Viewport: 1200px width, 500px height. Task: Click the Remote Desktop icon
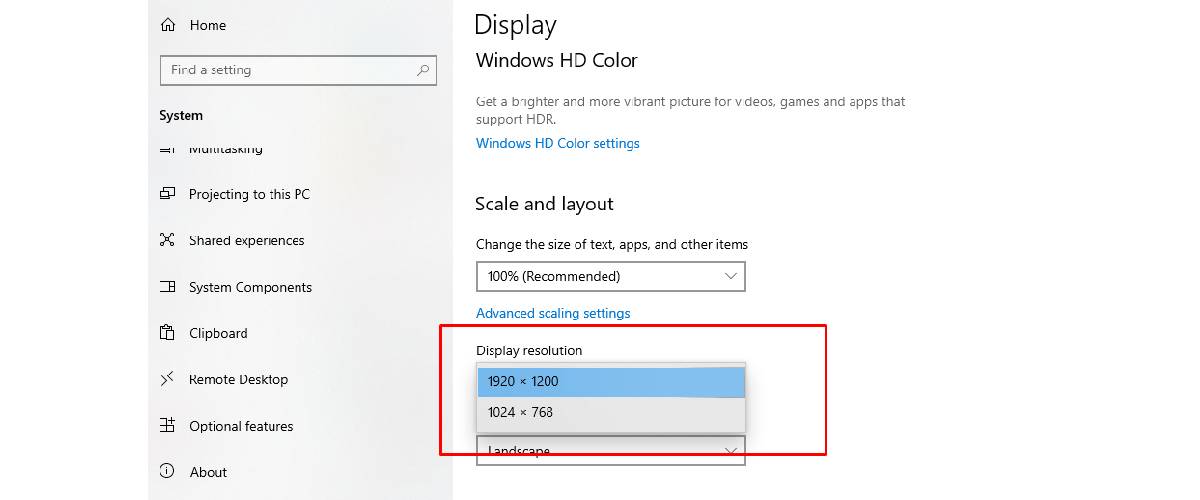(168, 379)
